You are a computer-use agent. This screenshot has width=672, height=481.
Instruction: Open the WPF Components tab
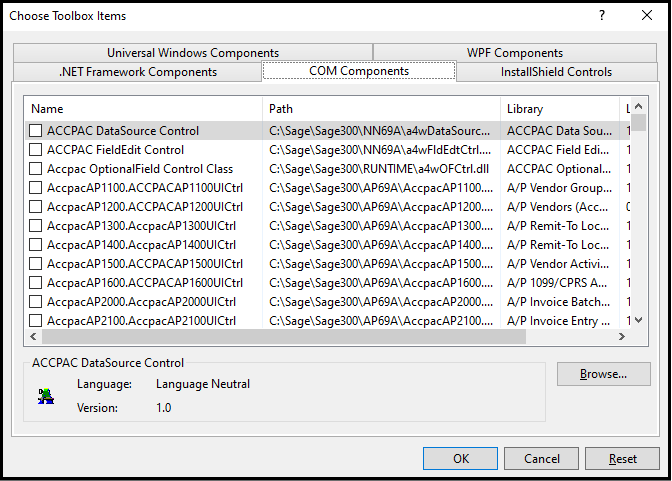(515, 53)
